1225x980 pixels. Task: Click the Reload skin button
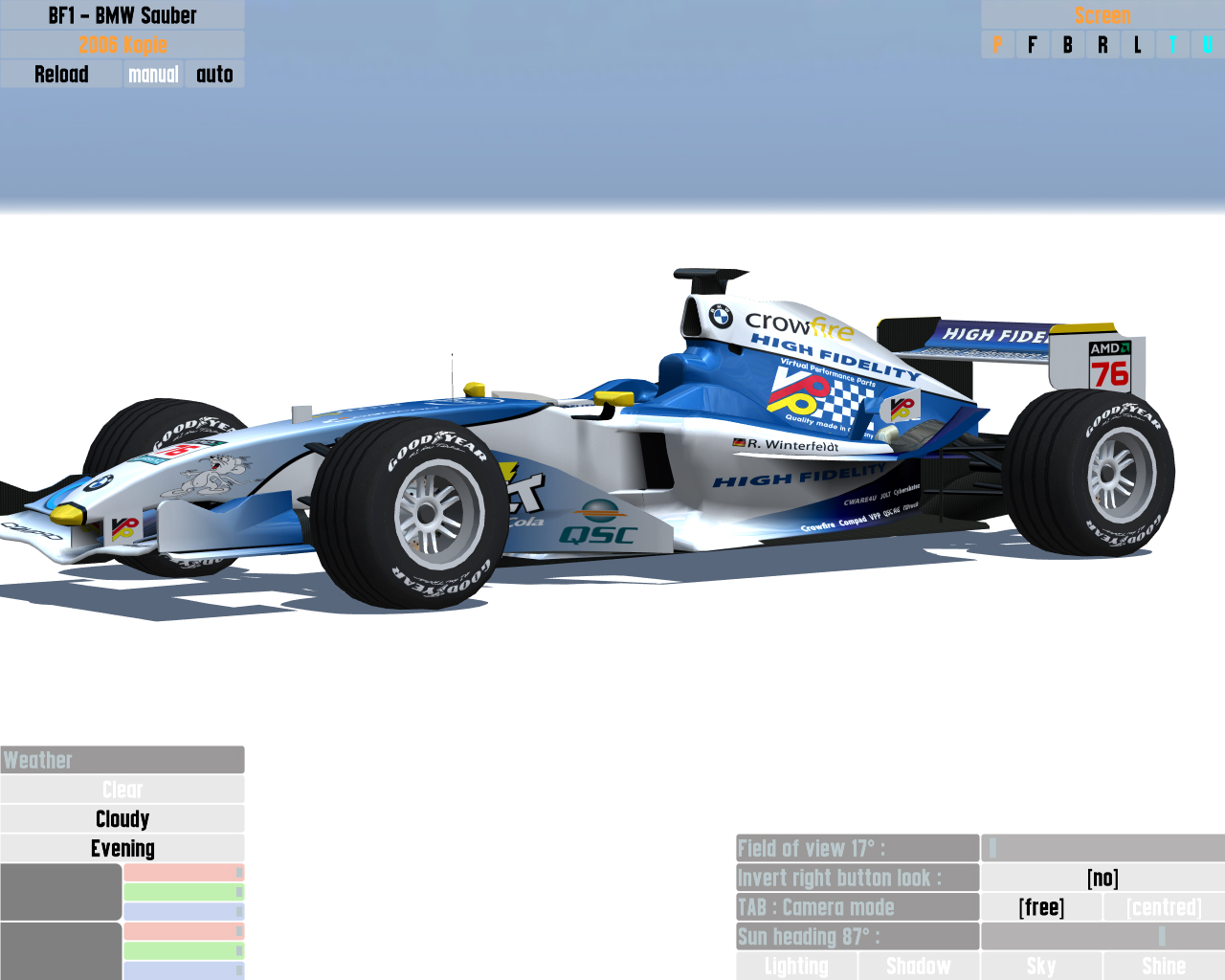point(61,75)
